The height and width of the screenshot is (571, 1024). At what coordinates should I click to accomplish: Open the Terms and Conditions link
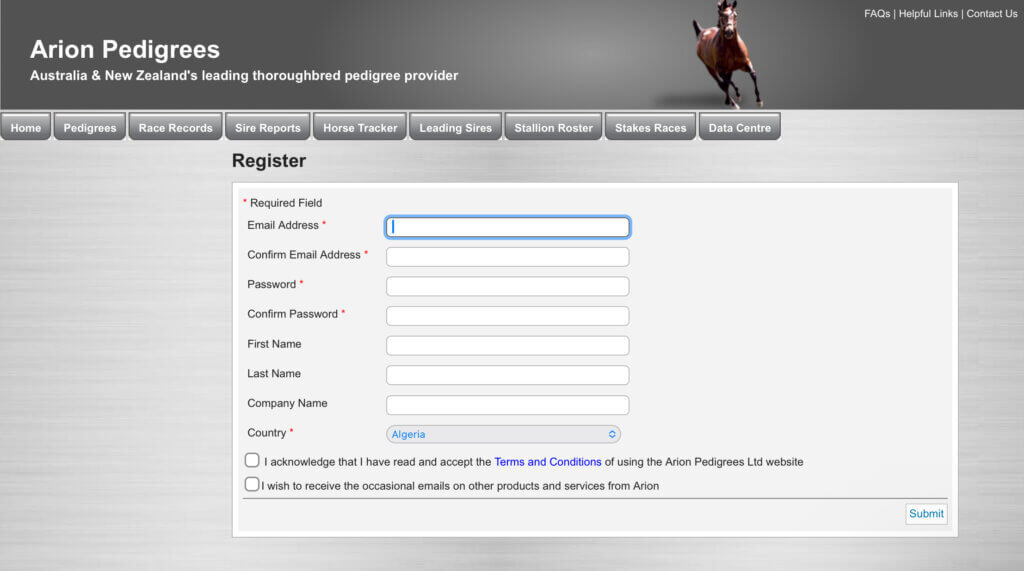click(547, 462)
